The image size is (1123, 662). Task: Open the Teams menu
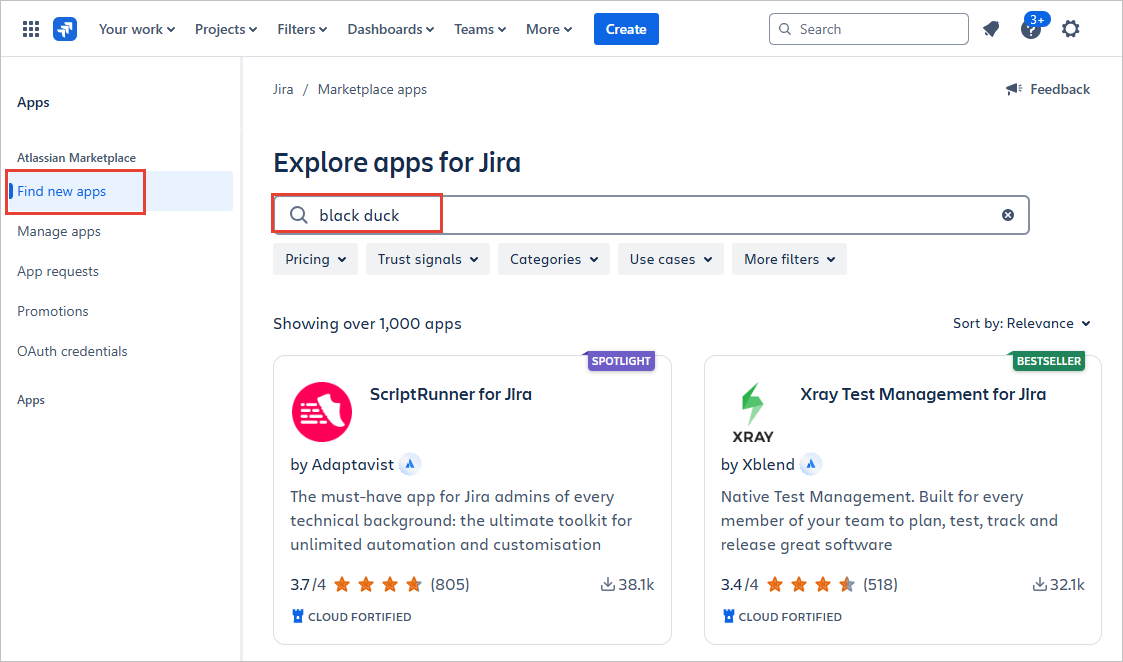point(480,29)
